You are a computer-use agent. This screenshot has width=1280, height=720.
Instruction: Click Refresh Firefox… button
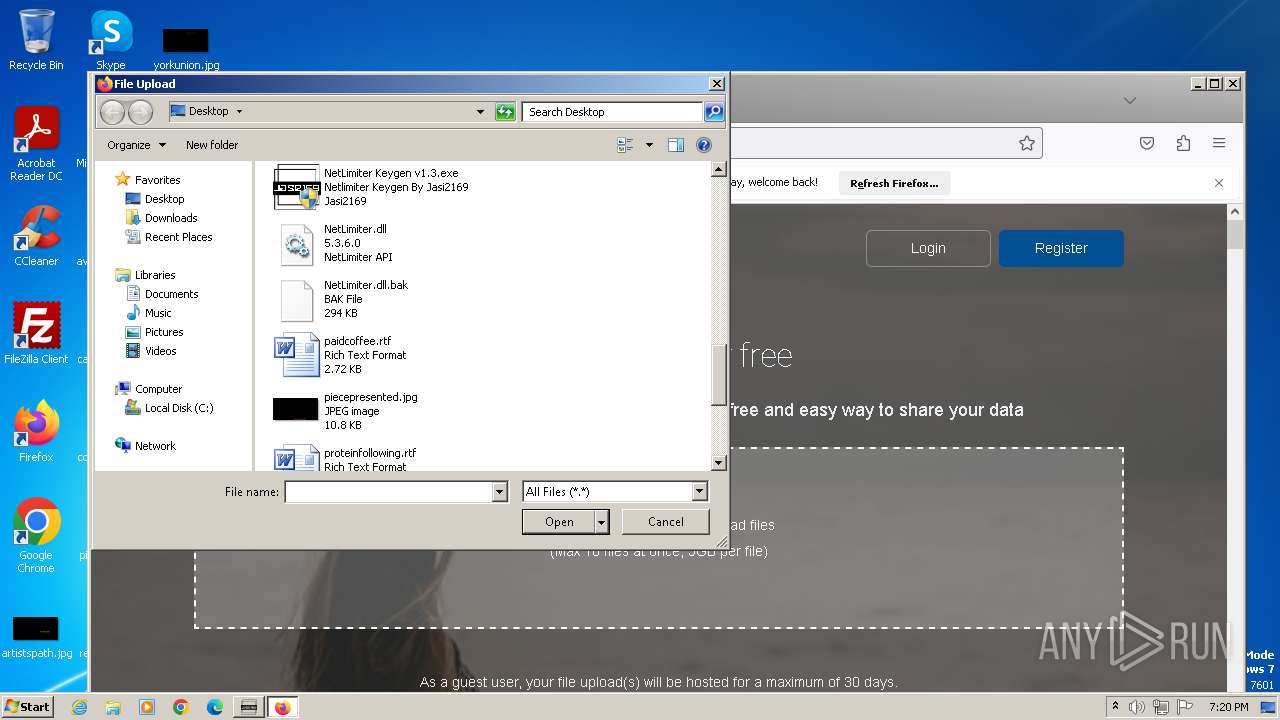(894, 183)
